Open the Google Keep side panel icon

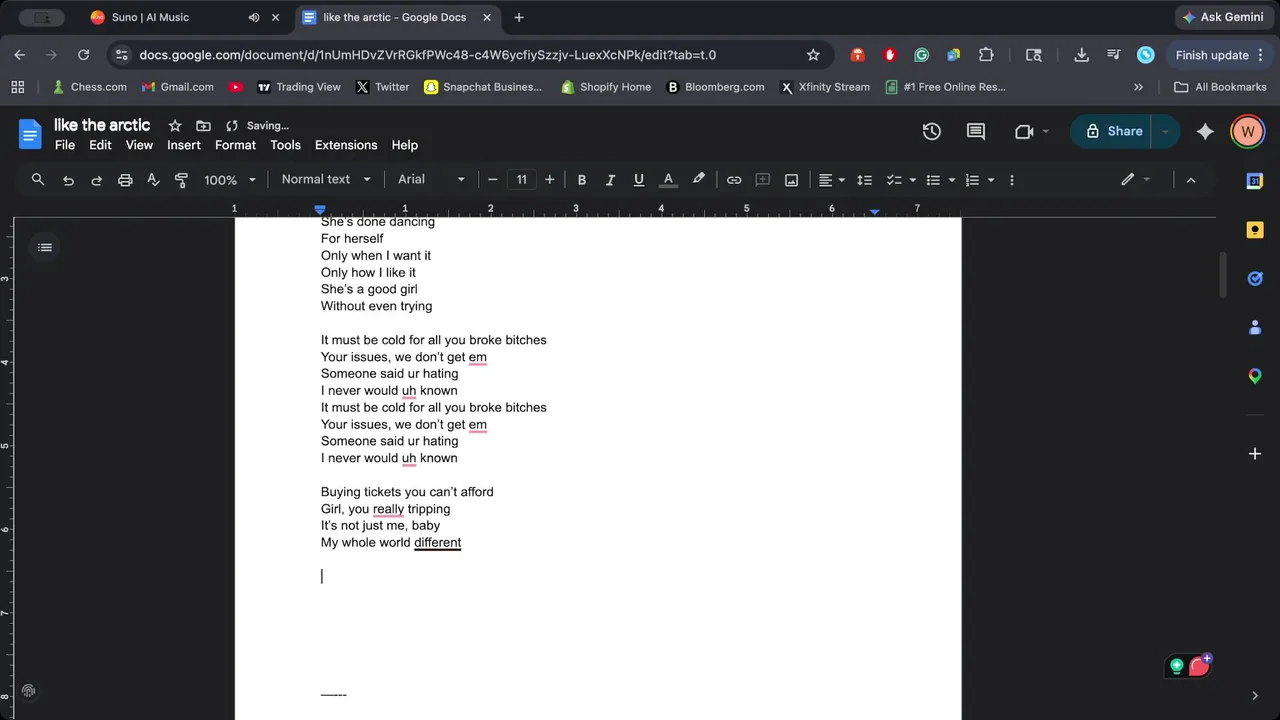point(1255,230)
